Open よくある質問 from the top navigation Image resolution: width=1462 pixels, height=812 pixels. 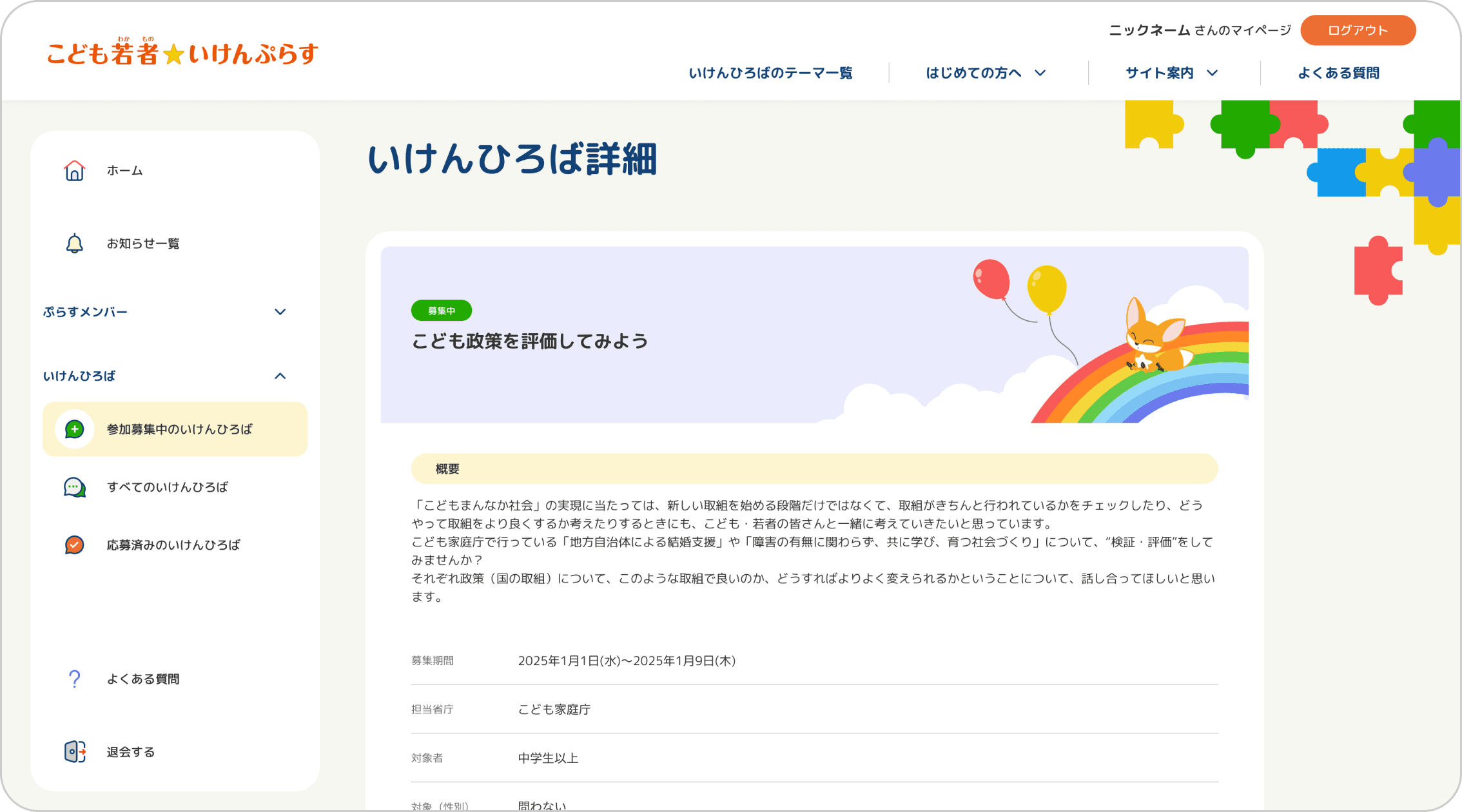click(x=1338, y=73)
